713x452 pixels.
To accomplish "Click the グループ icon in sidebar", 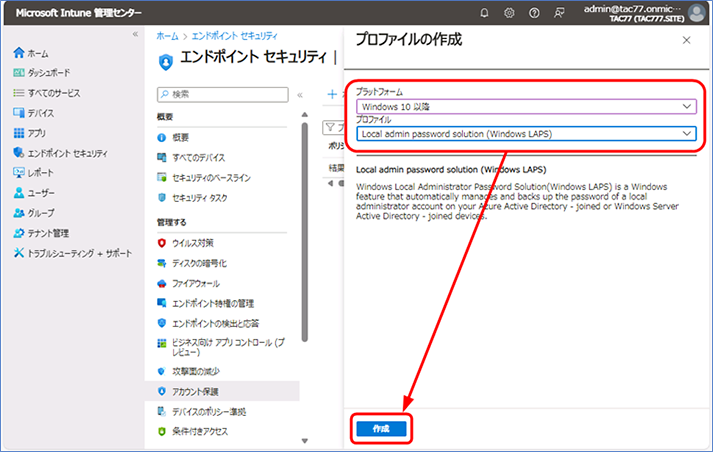I will coord(19,213).
